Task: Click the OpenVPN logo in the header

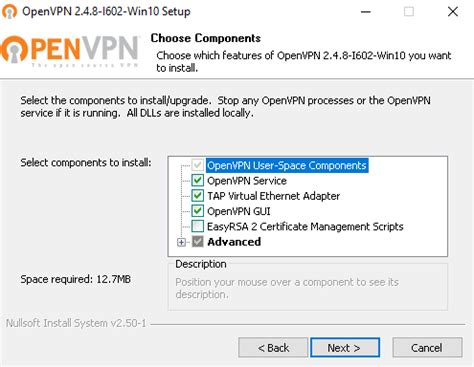Action: [x=70, y=51]
